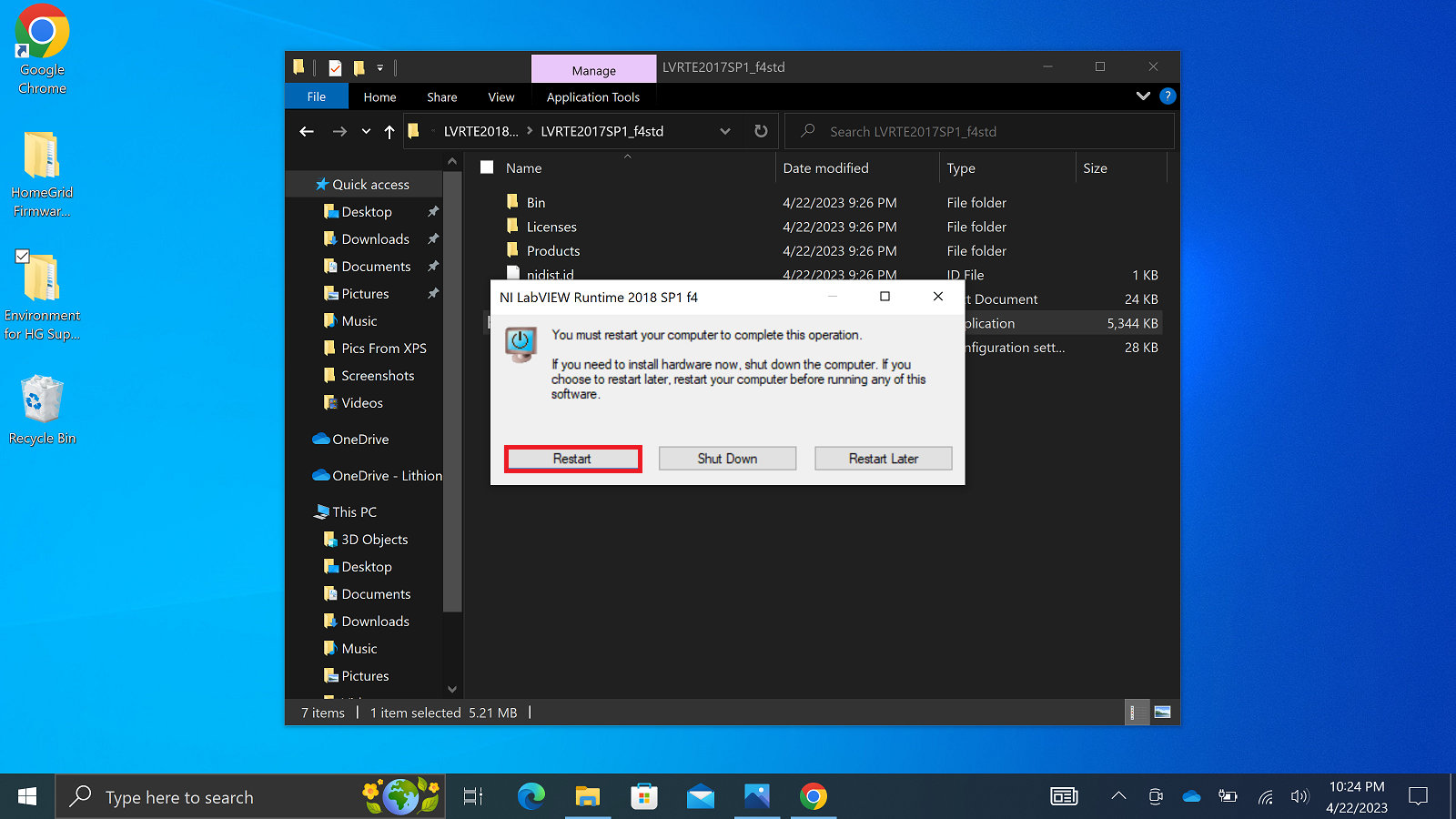Viewport: 1456px width, 819px height.
Task: Click the taskbar search box
Action: coord(250,796)
